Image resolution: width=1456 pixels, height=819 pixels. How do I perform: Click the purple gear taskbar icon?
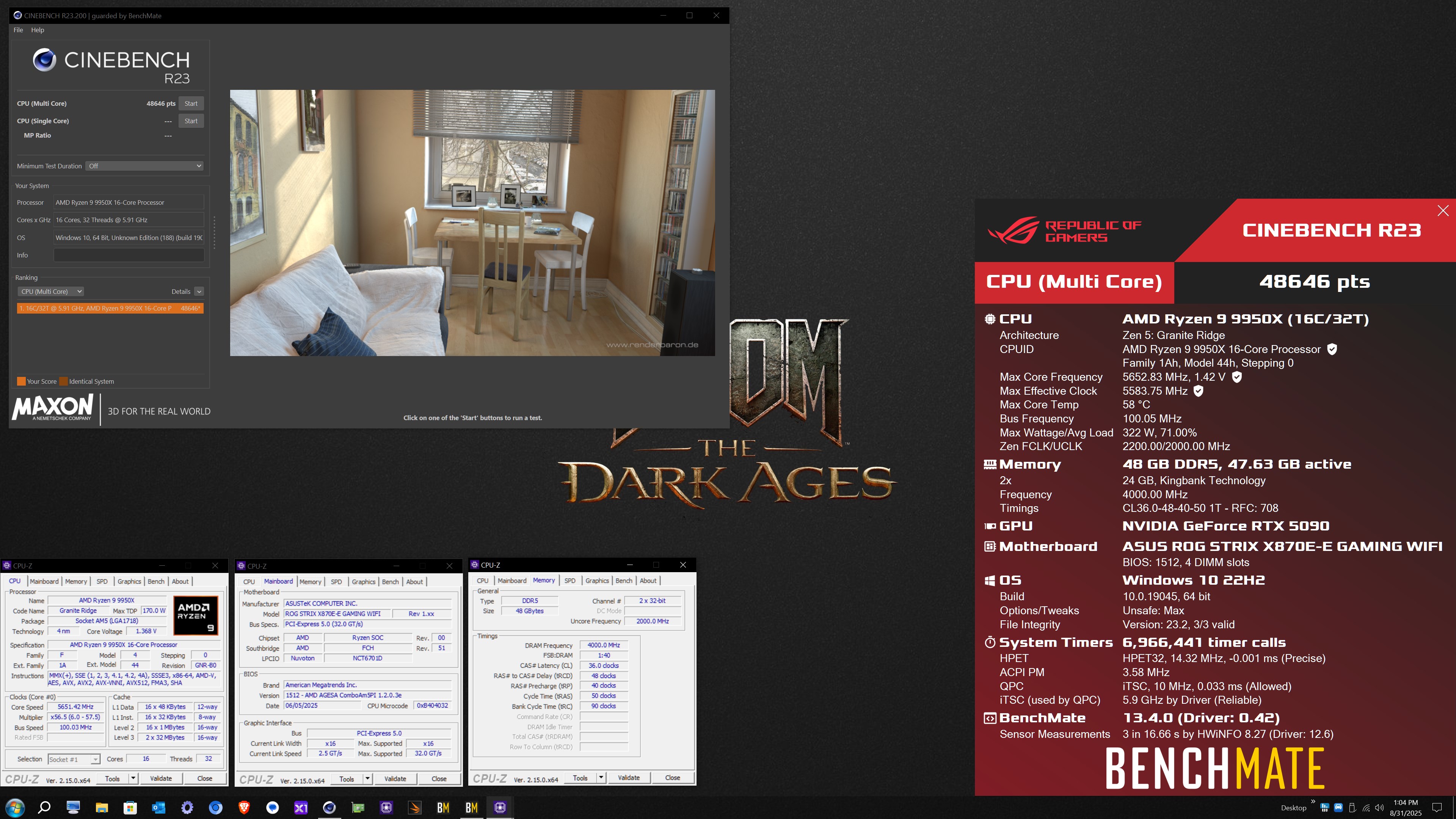187,807
